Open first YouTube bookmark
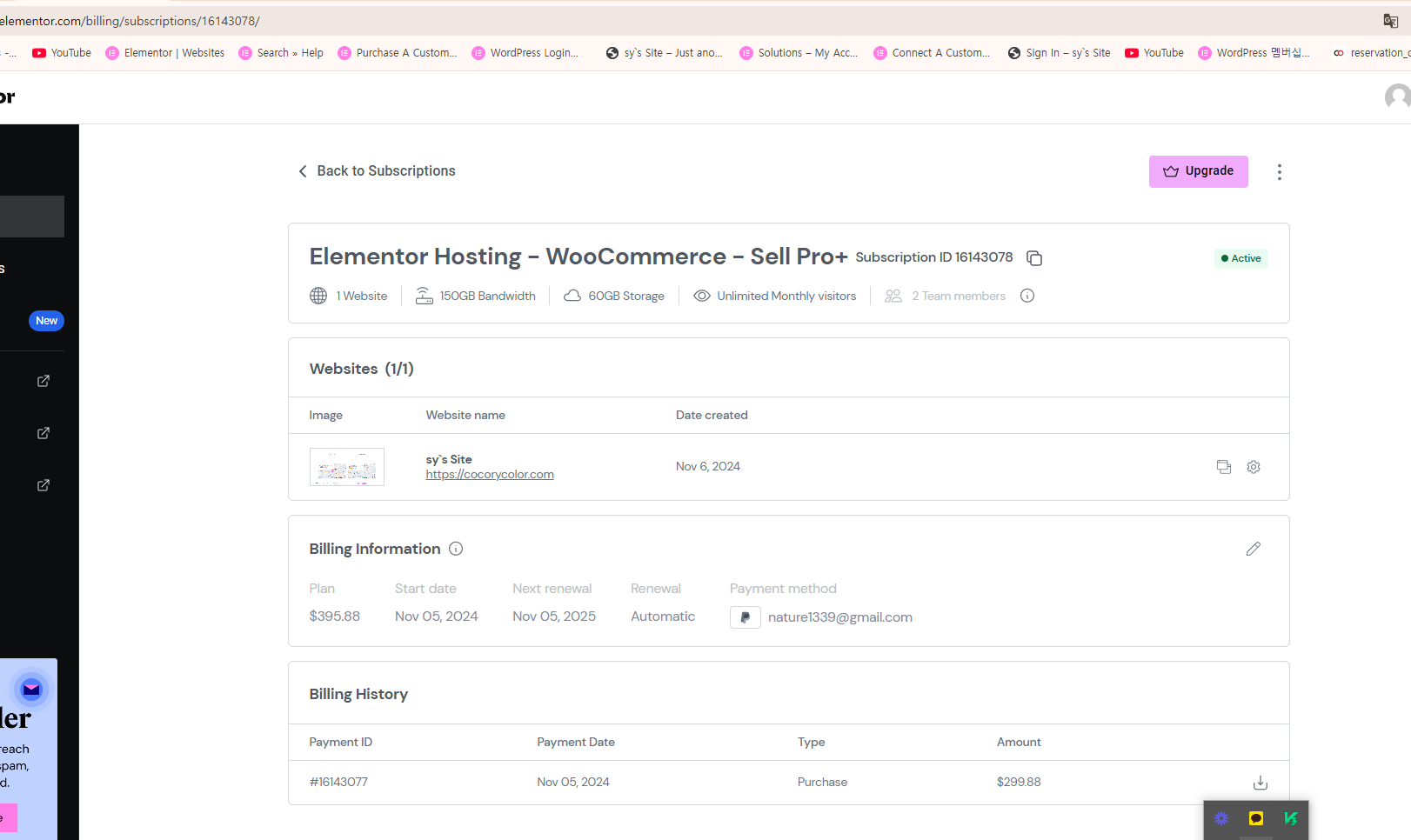Screen dimensions: 1411x840 click(x=62, y=53)
